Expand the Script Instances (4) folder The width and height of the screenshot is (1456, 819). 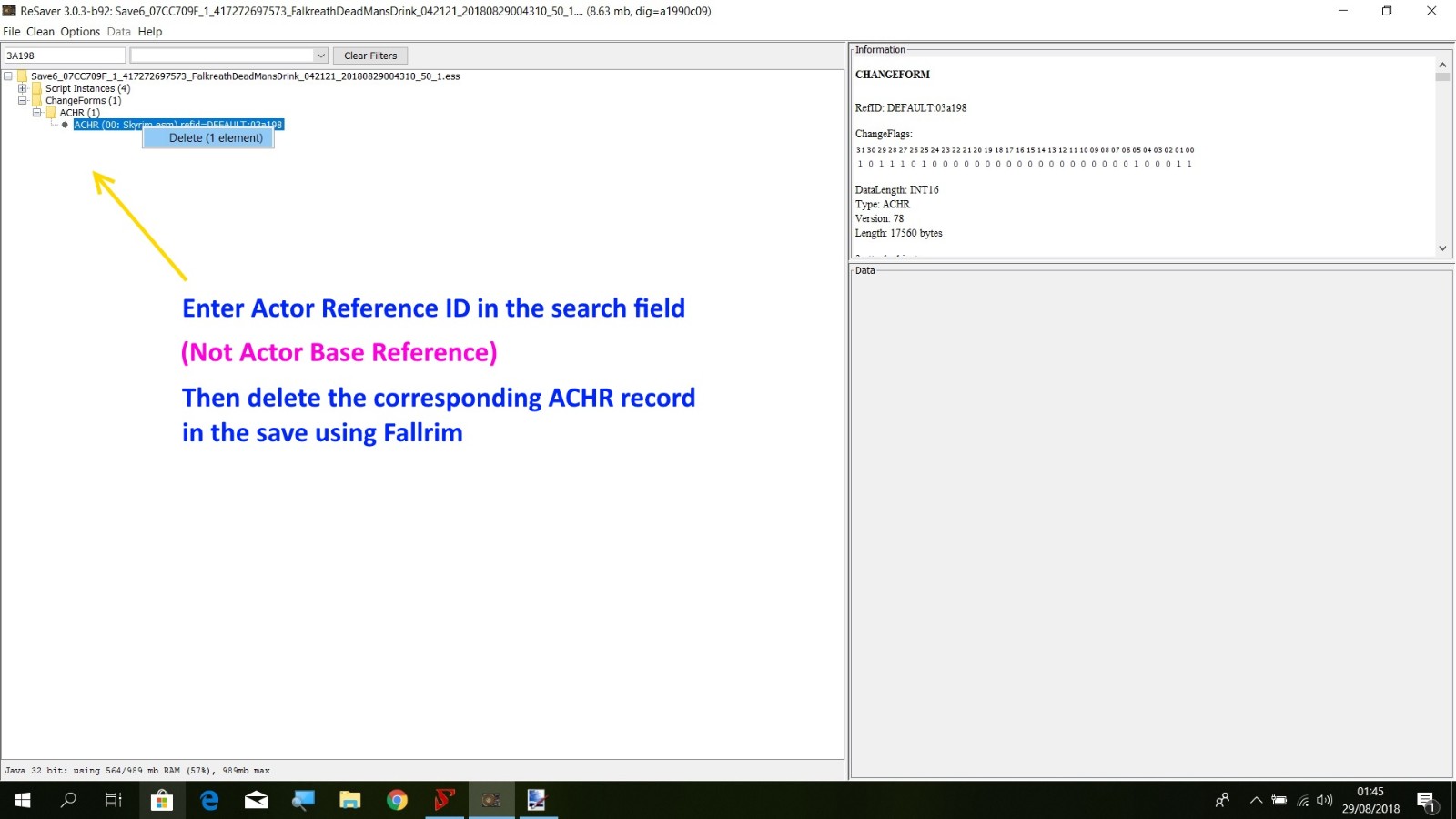(x=23, y=88)
